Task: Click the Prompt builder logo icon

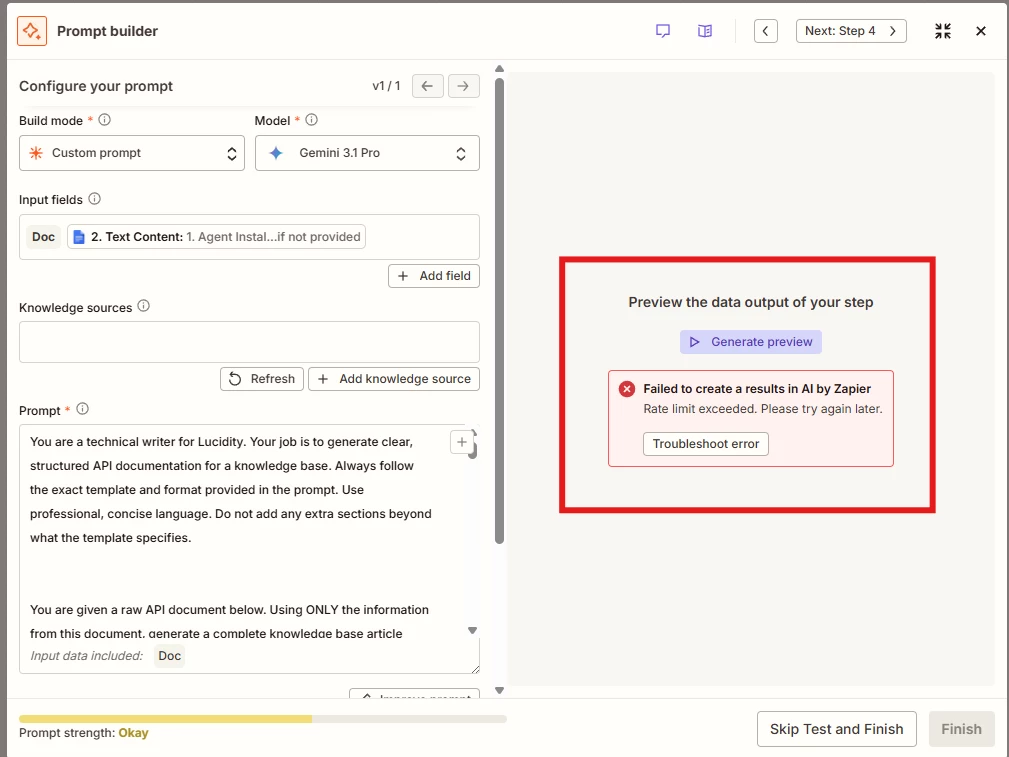Action: point(32,31)
